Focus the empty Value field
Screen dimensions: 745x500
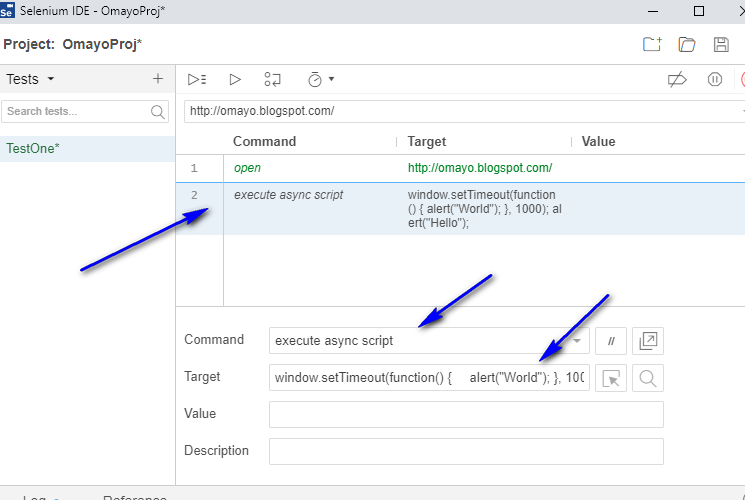point(466,414)
